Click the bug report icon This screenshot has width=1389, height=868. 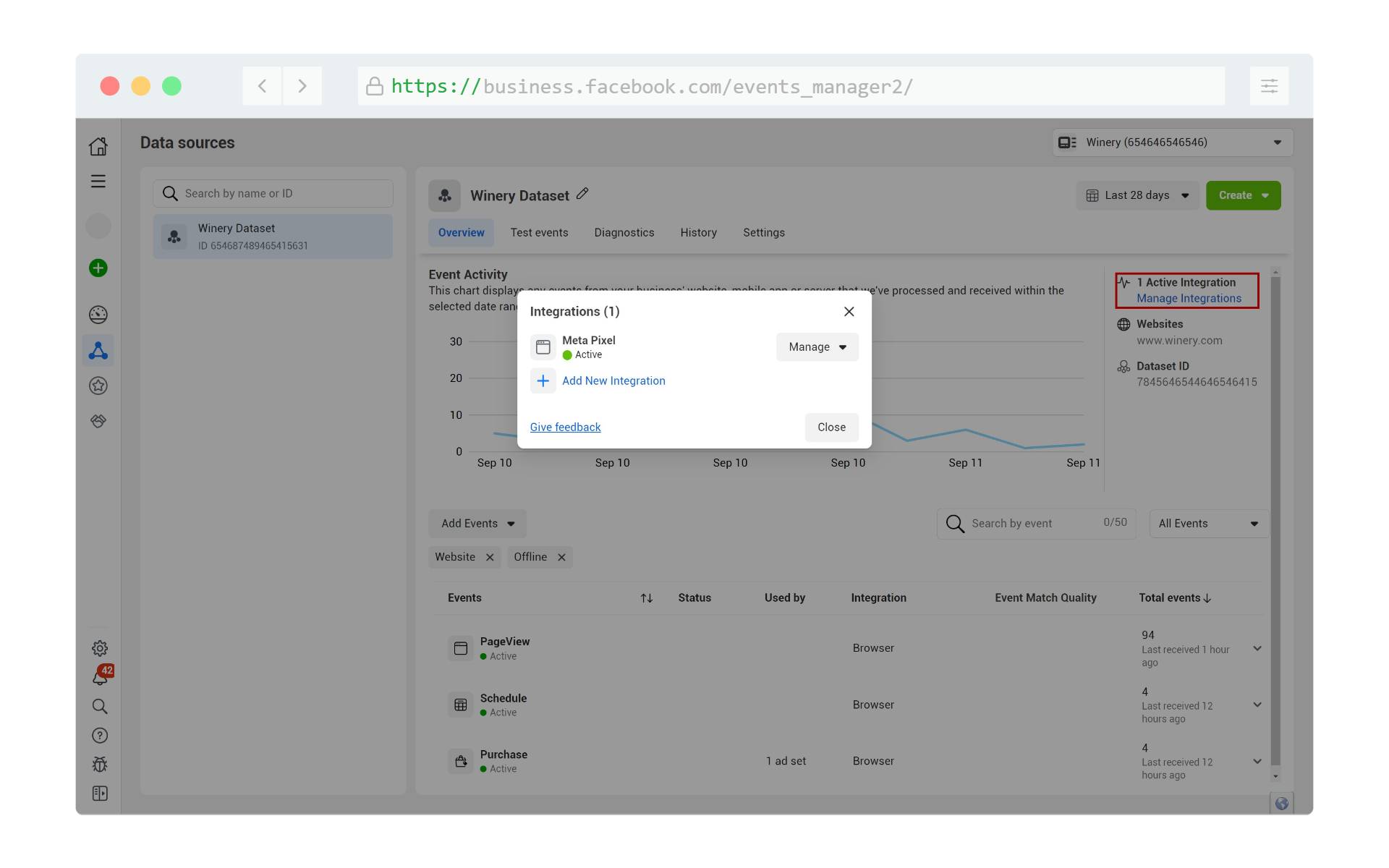100,765
